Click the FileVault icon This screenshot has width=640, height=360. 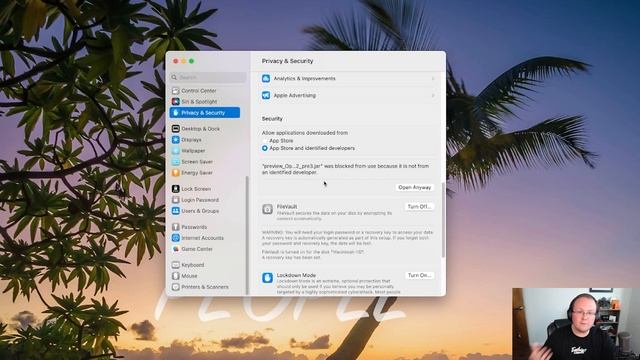click(267, 209)
